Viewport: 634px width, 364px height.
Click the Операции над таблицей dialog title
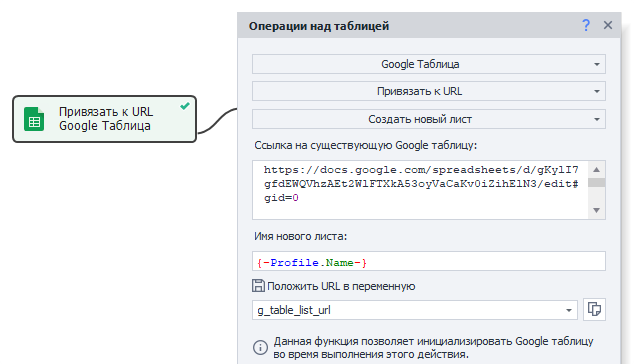[319, 26]
